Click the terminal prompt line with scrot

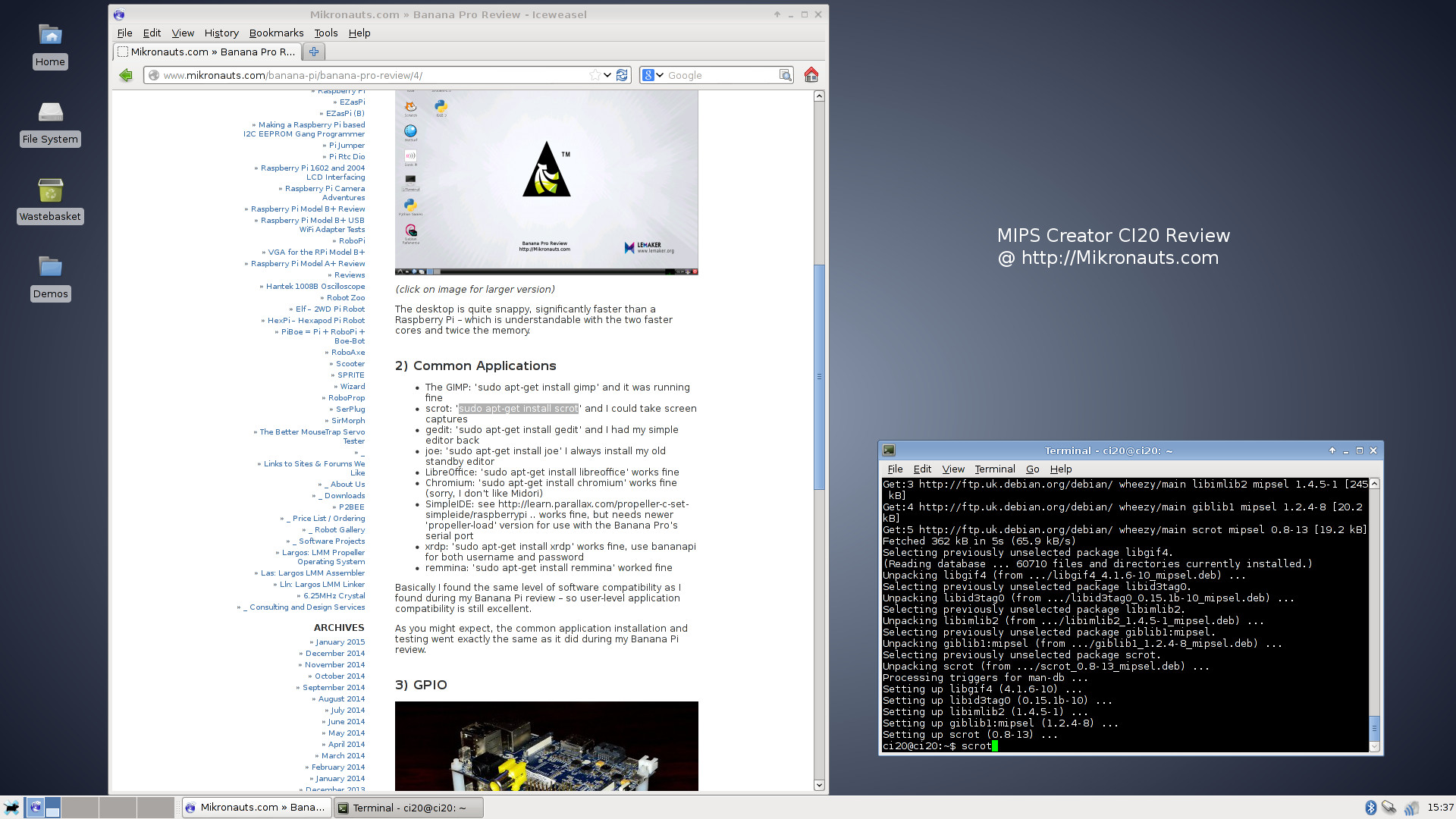pyautogui.click(x=940, y=746)
